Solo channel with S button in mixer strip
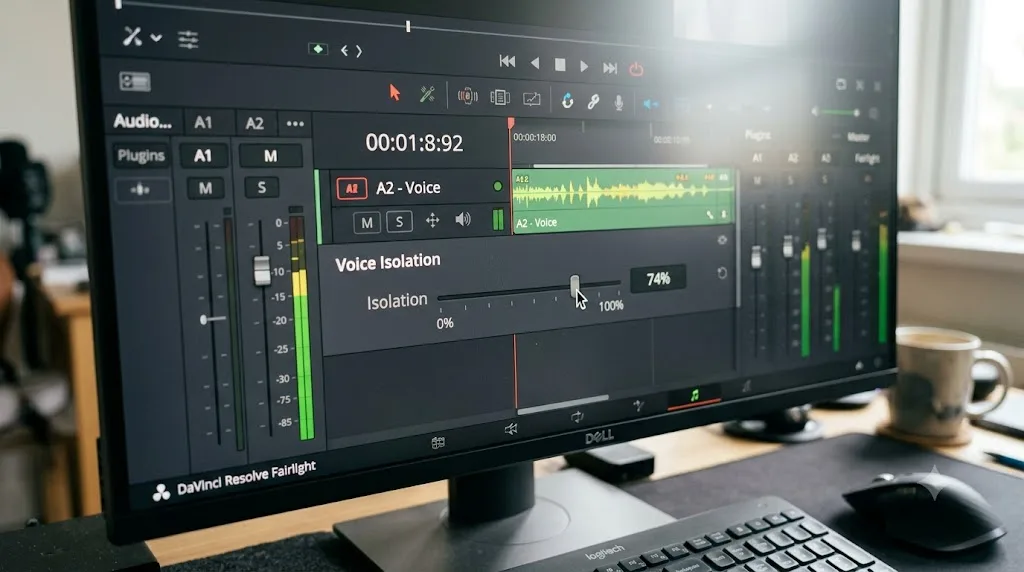The height and width of the screenshot is (572, 1024). tap(262, 188)
